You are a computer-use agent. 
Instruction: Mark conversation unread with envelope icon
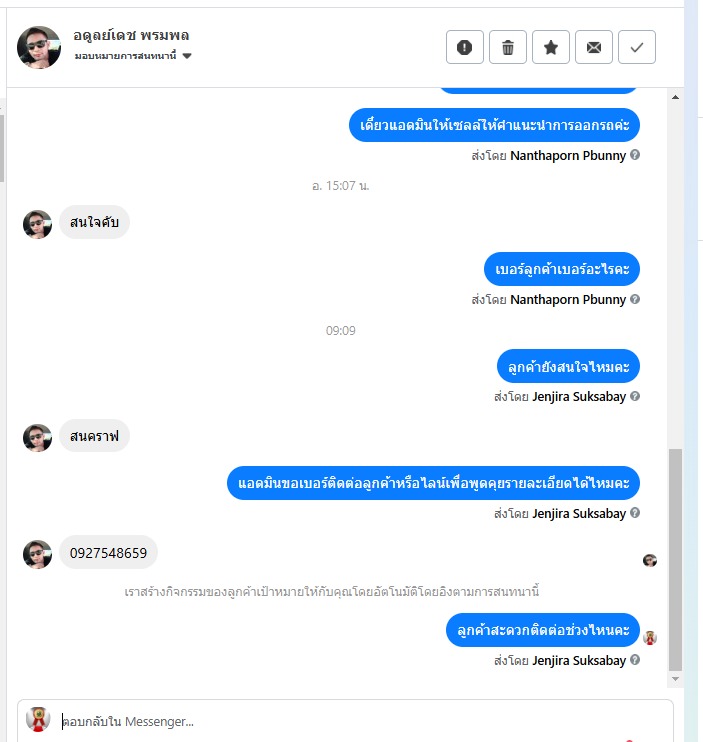[x=594, y=47]
